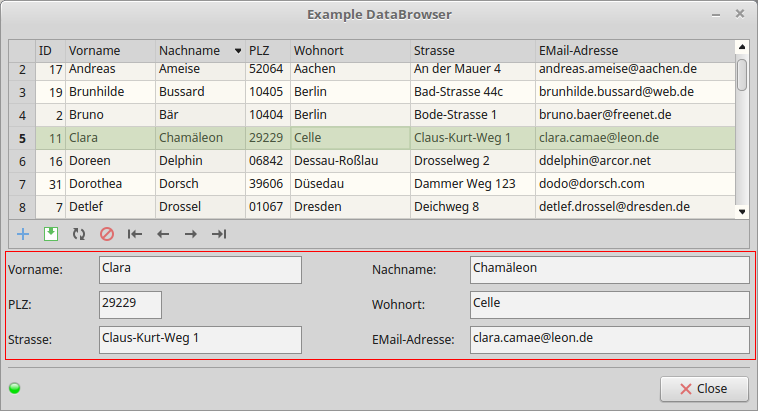This screenshot has height=411, width=758.
Task: Click the Vorname input field
Action: [x=200, y=270]
